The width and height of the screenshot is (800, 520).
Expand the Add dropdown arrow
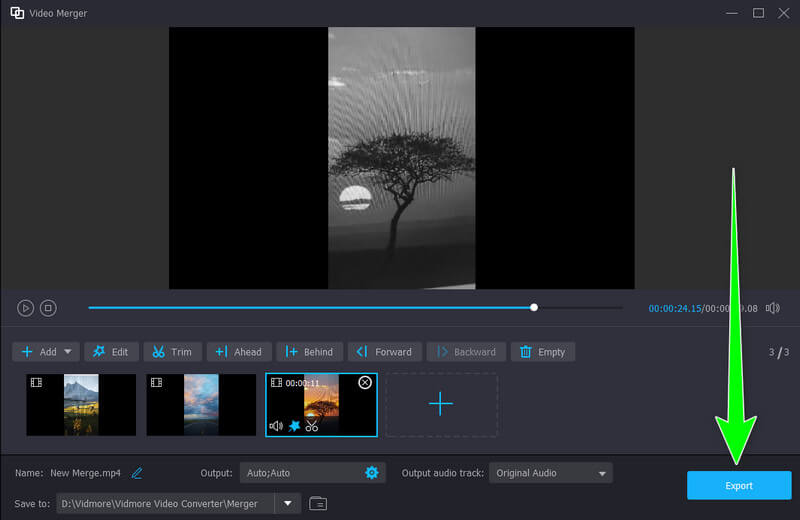[x=69, y=352]
